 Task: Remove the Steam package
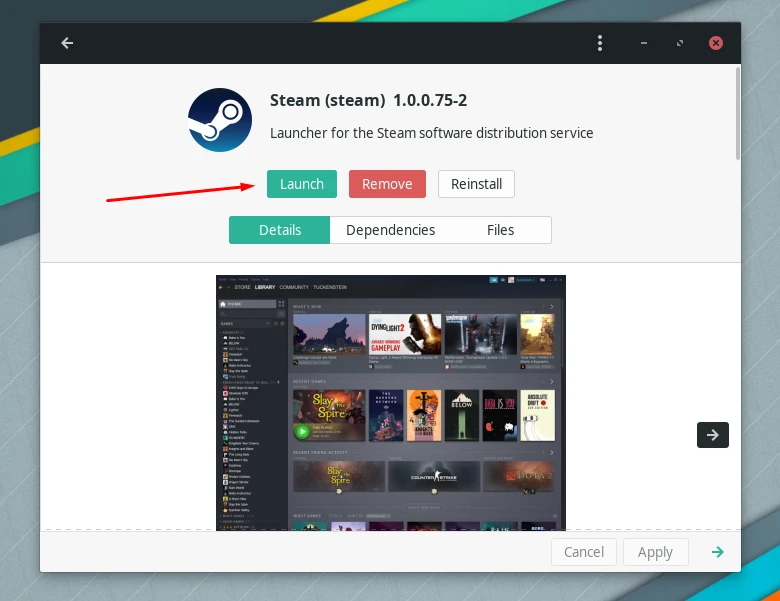tap(387, 184)
